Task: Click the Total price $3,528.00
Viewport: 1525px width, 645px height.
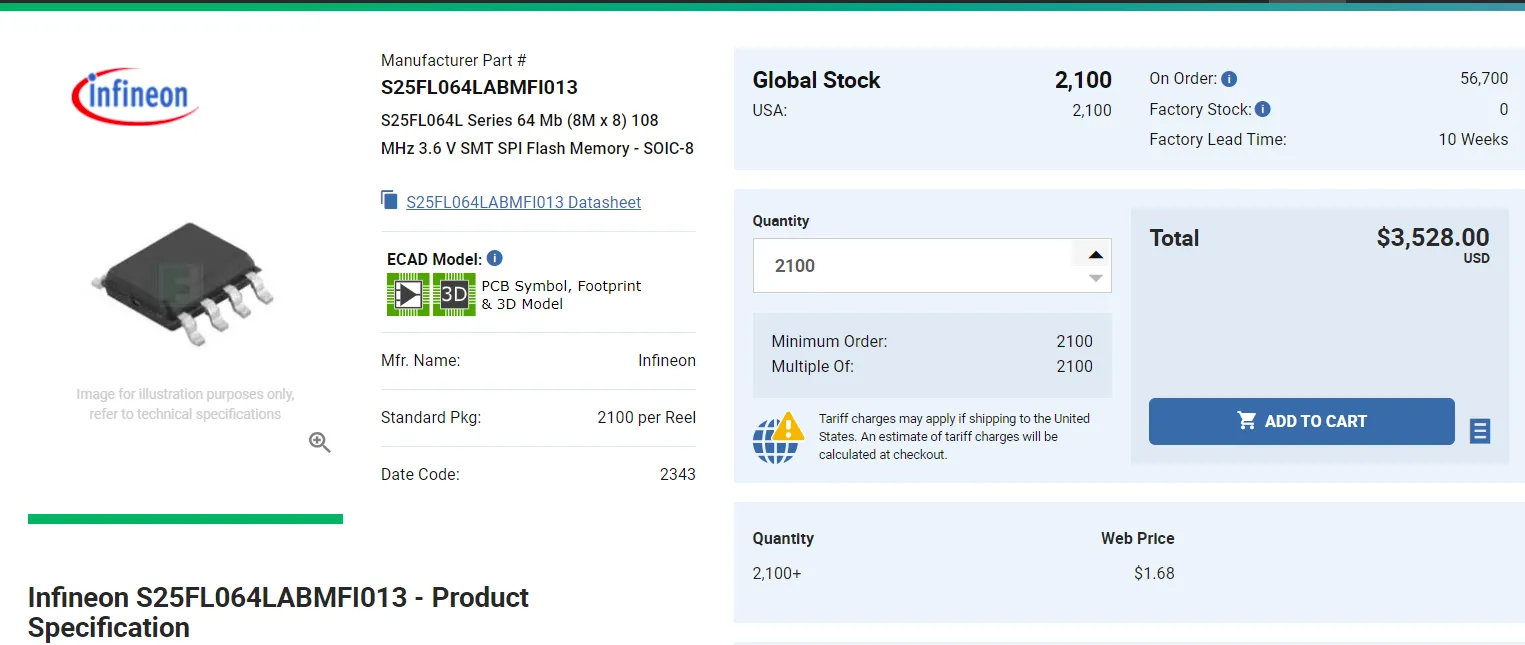Action: point(1432,237)
